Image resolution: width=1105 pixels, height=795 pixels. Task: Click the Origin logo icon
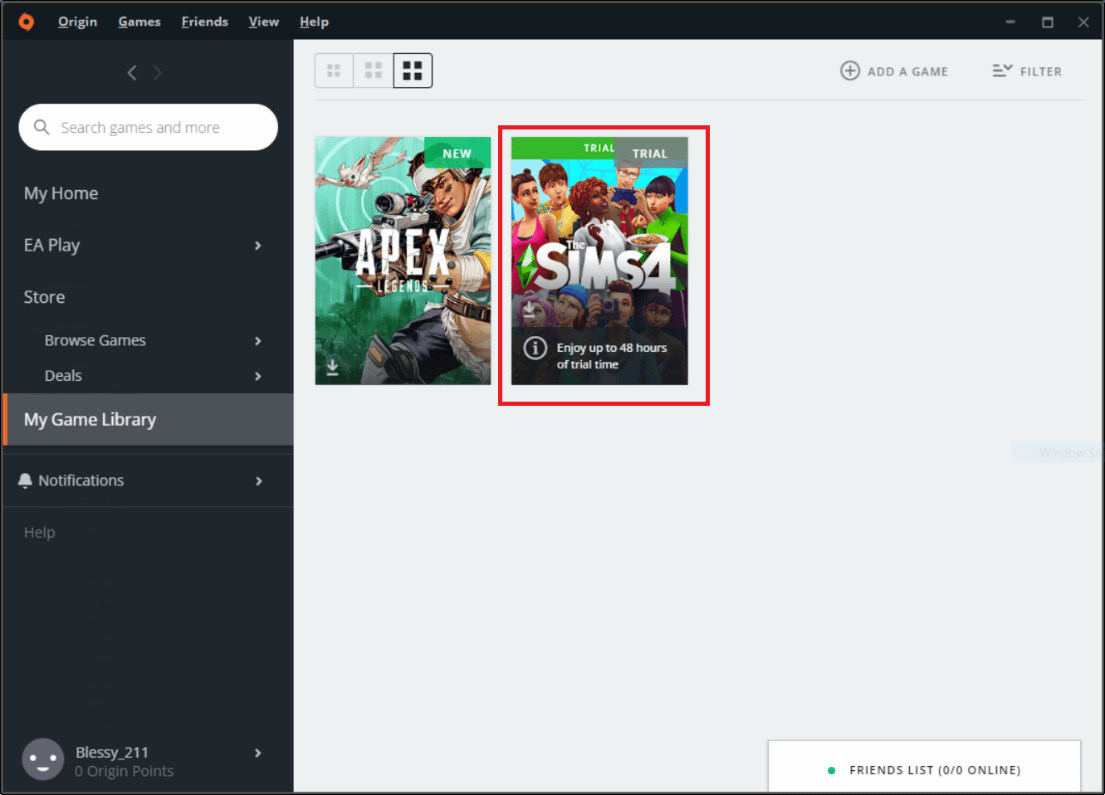click(26, 22)
